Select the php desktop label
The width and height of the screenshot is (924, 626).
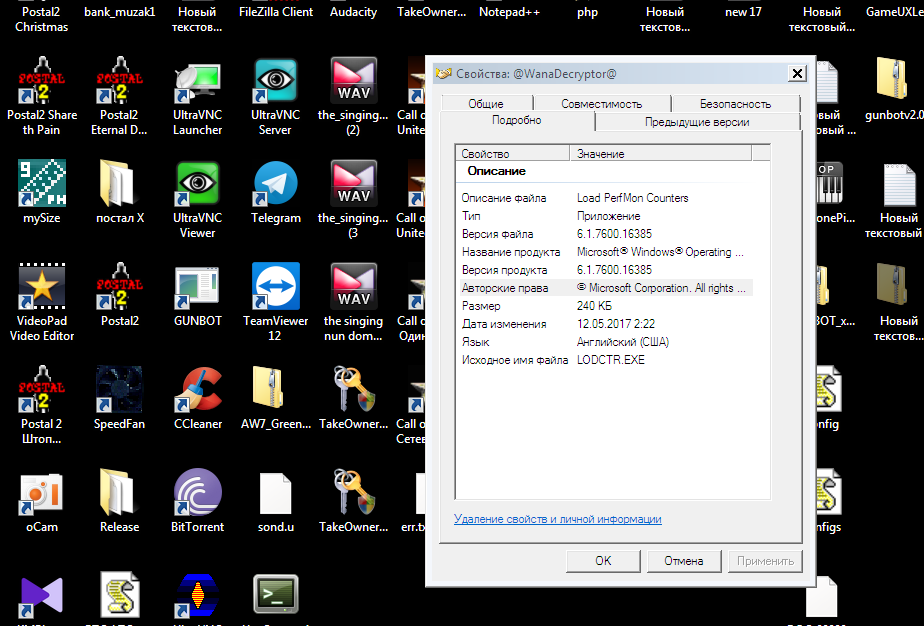tap(588, 12)
